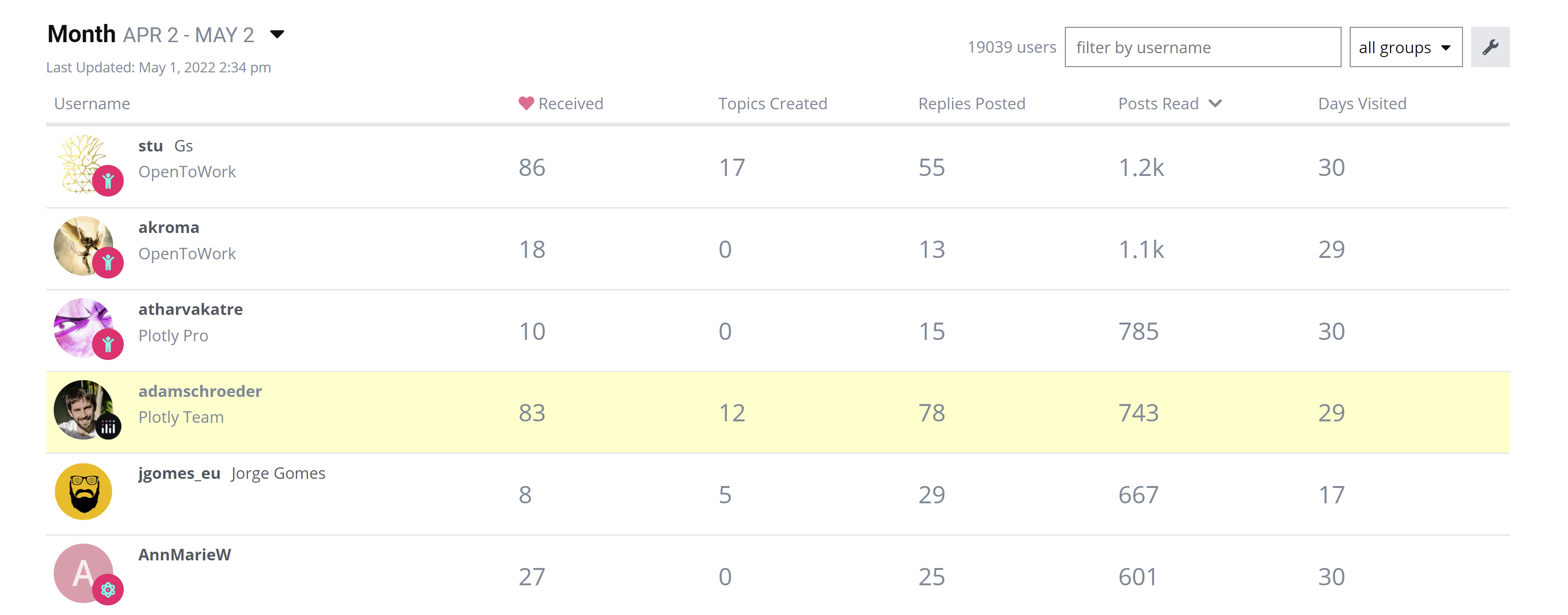Toggle Posts Read sort chevron
Image resolution: width=1568 pixels, height=615 pixels.
click(1215, 104)
